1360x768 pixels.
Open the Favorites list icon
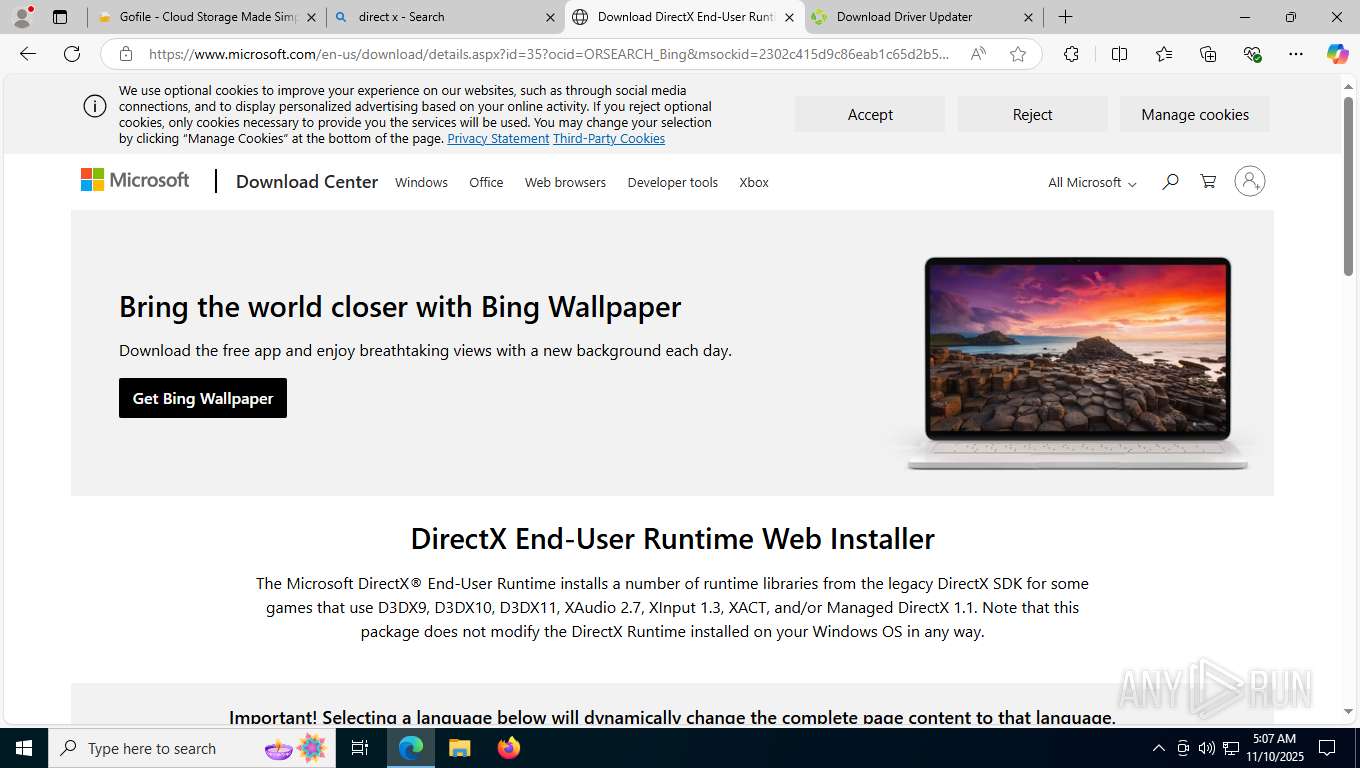(x=1164, y=54)
